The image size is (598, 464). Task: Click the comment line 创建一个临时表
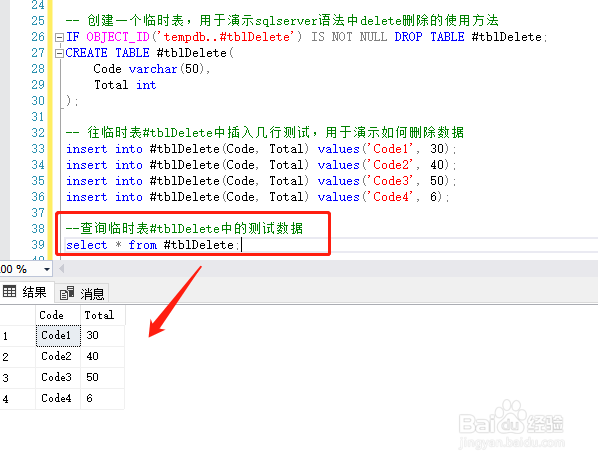(282, 21)
